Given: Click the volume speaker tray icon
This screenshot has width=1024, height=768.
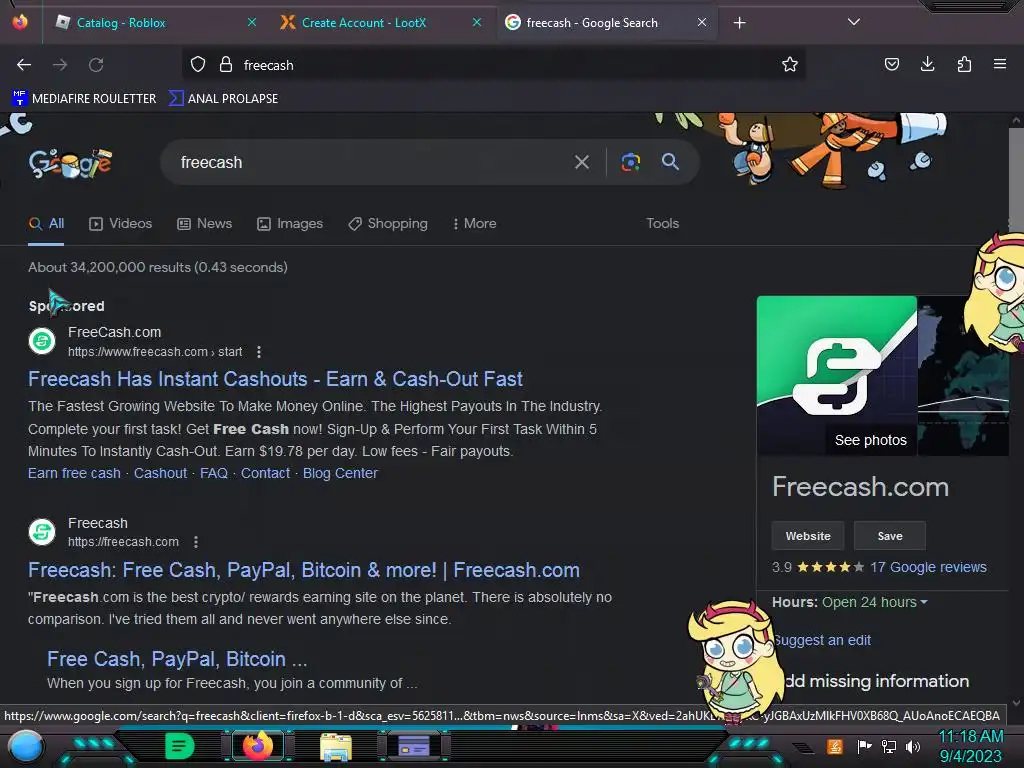Looking at the screenshot, I should pos(913,746).
